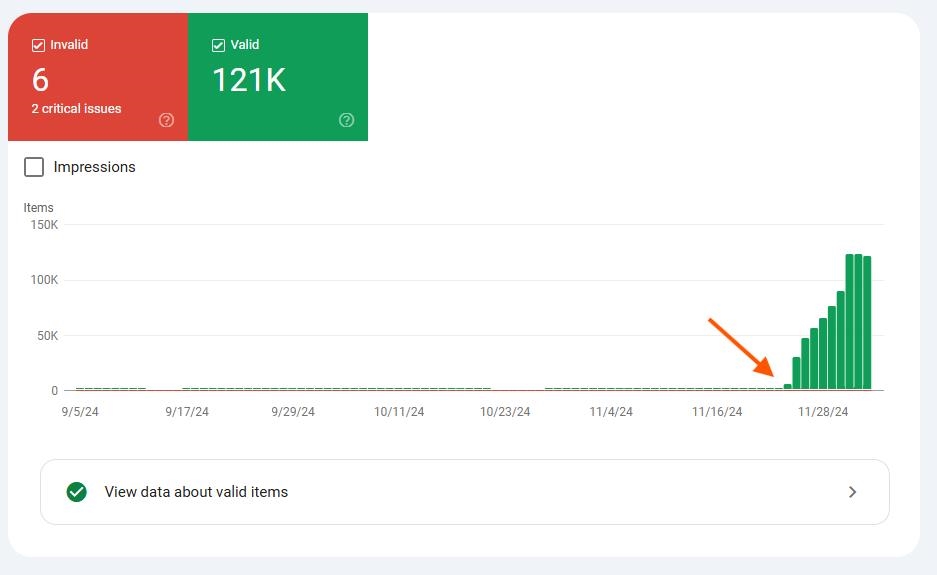The image size is (937, 575).
Task: Select the green Valid 121K summary card
Action: click(278, 77)
